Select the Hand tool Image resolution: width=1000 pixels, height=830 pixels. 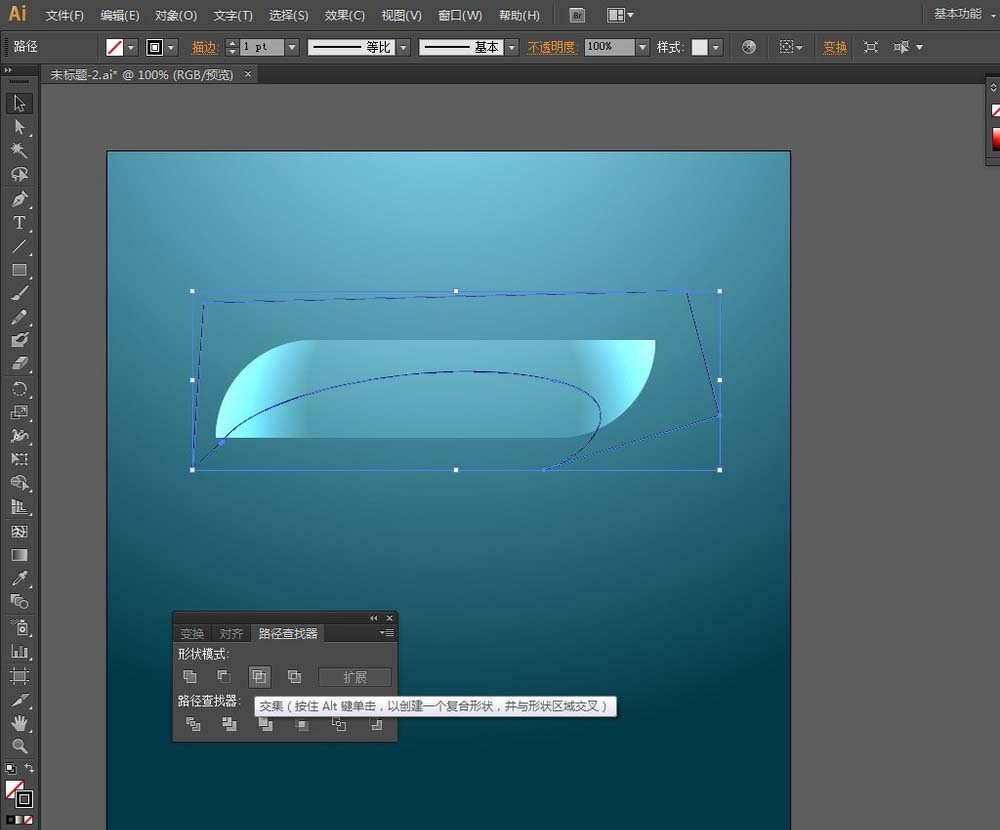19,723
